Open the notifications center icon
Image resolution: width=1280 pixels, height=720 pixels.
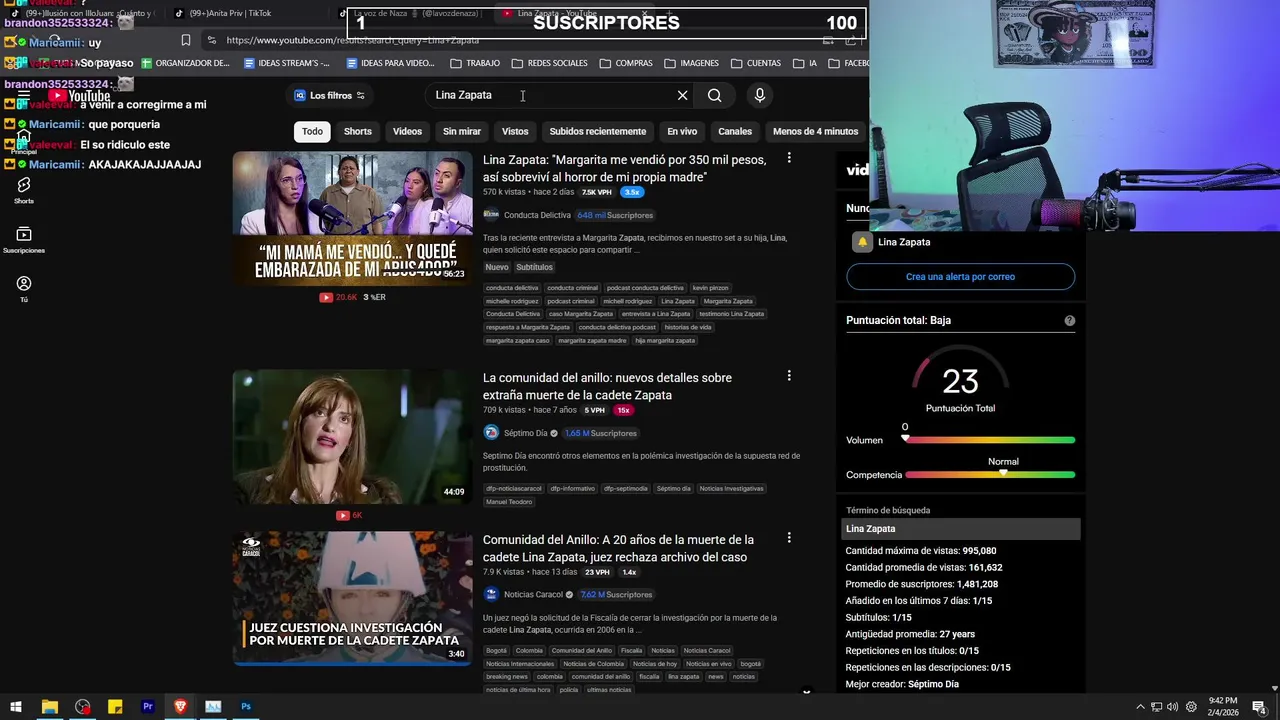(1259, 707)
